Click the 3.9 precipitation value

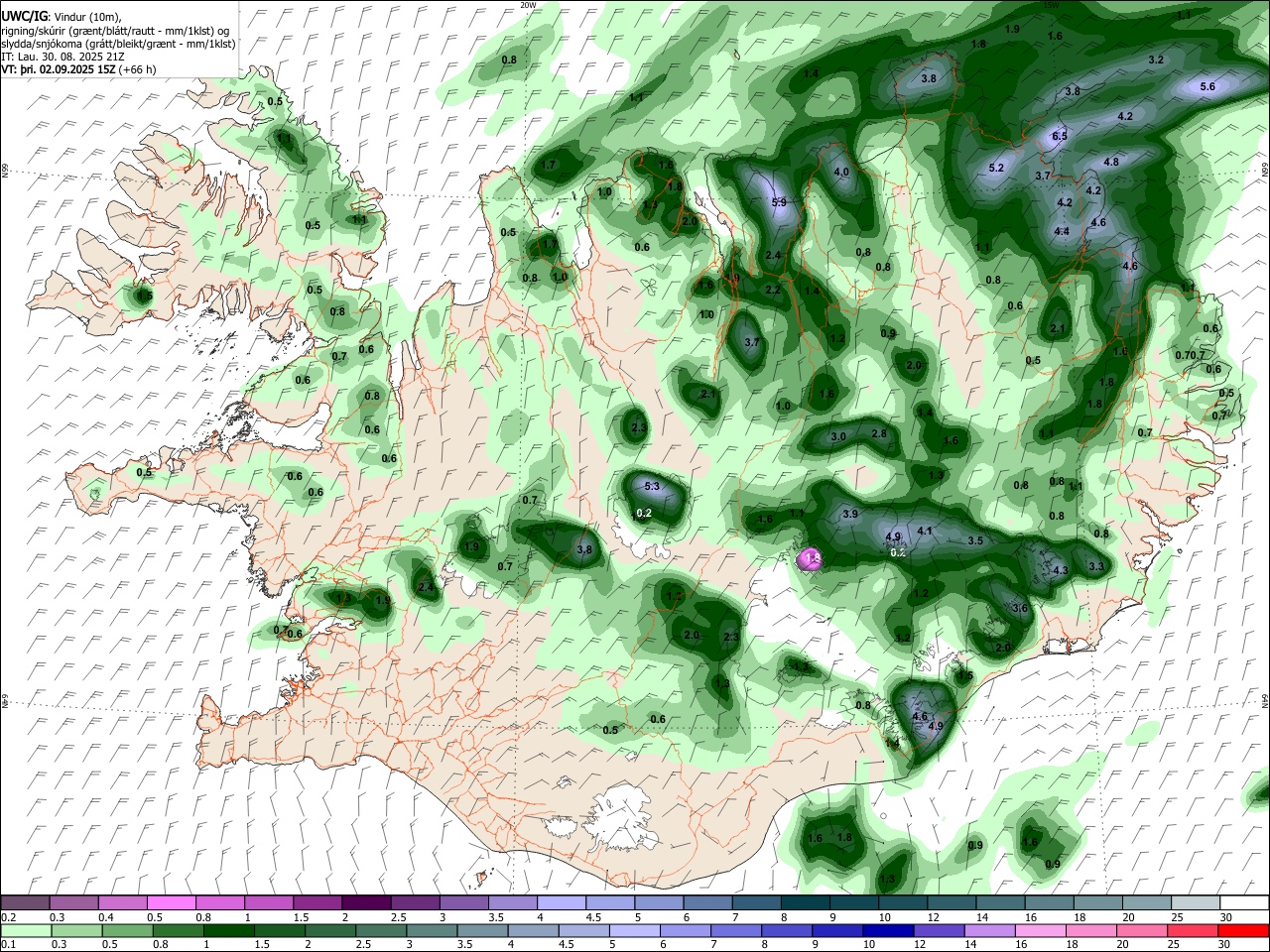(850, 515)
